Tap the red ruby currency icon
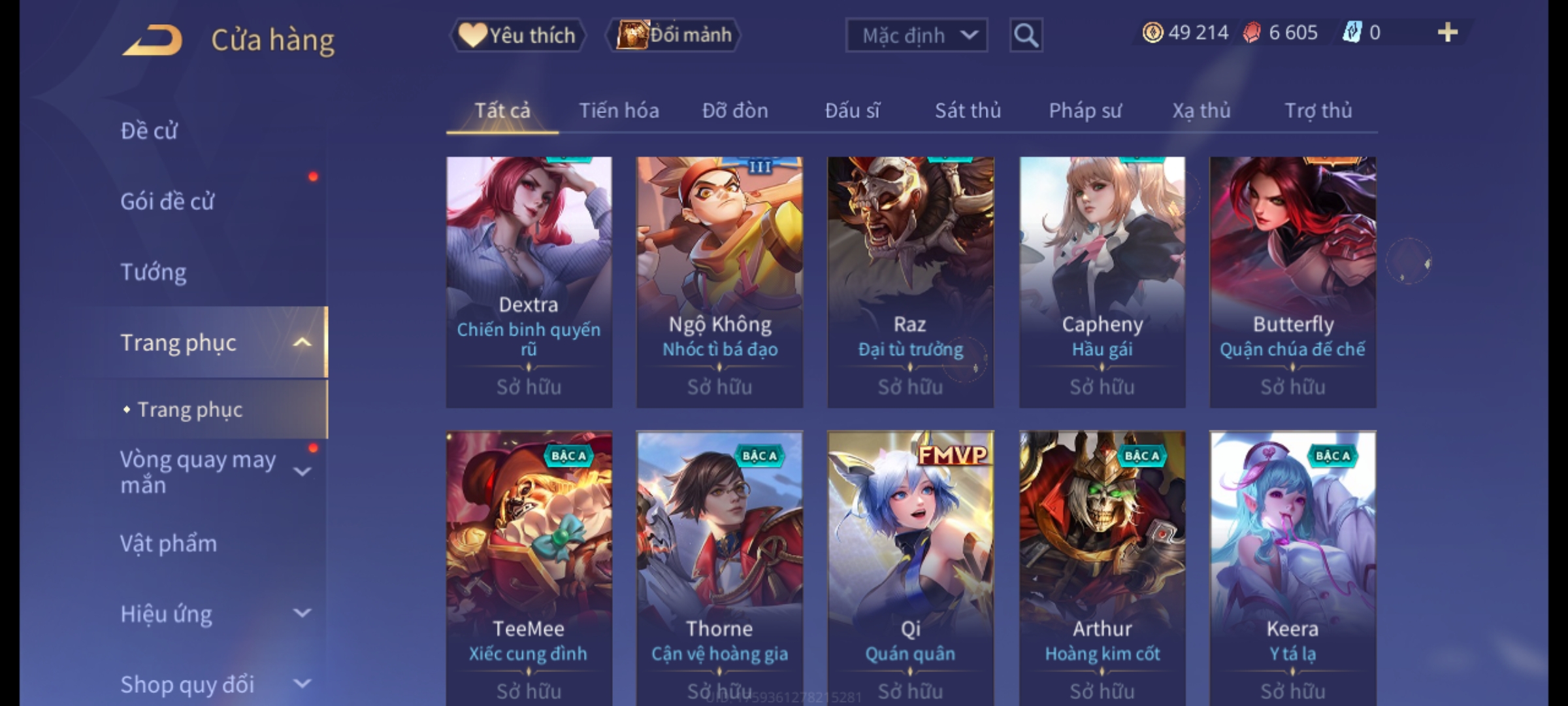Screen dimensions: 1568x706 [x=1252, y=33]
